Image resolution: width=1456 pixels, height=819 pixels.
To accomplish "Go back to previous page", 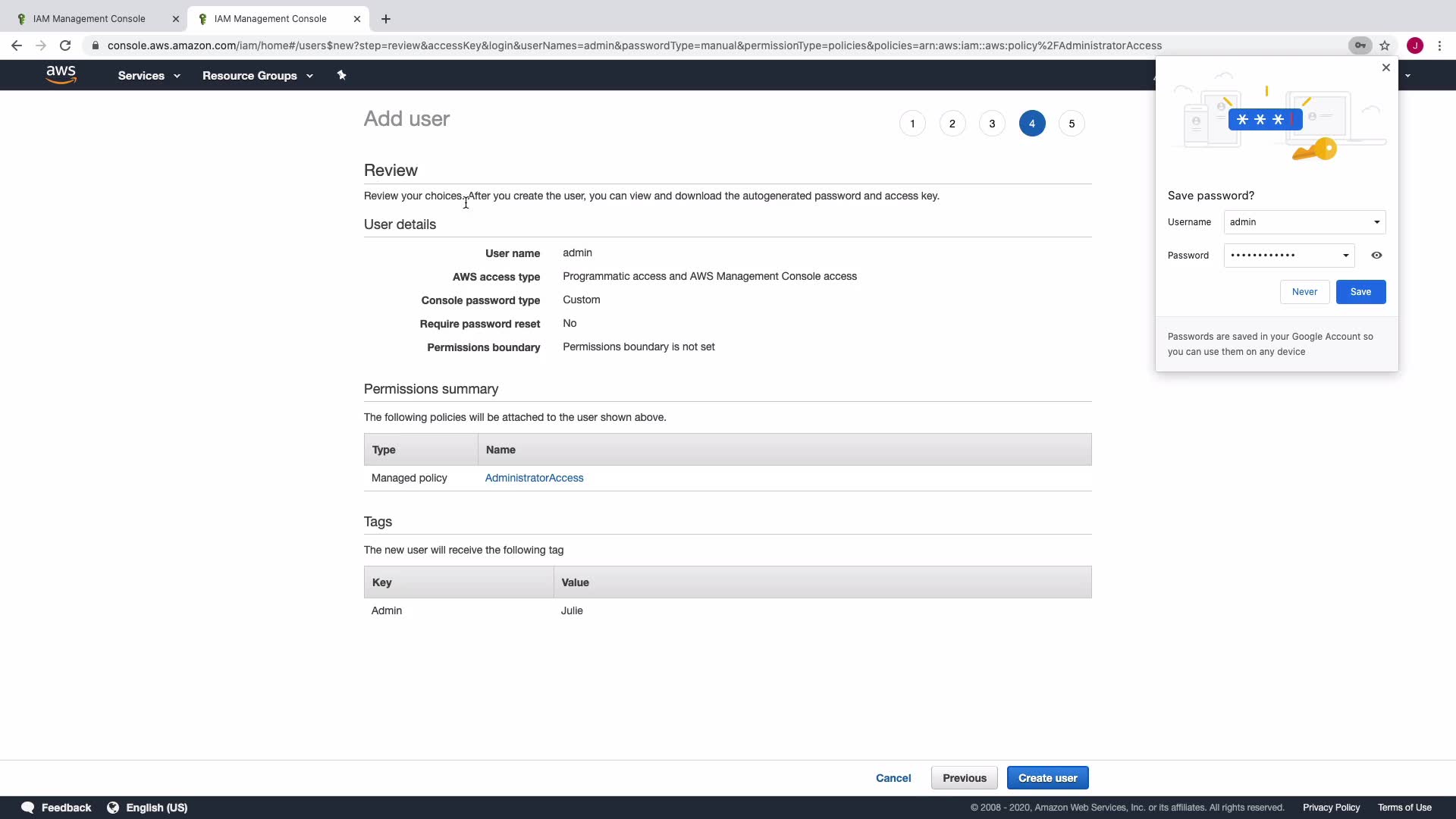I will click(17, 45).
